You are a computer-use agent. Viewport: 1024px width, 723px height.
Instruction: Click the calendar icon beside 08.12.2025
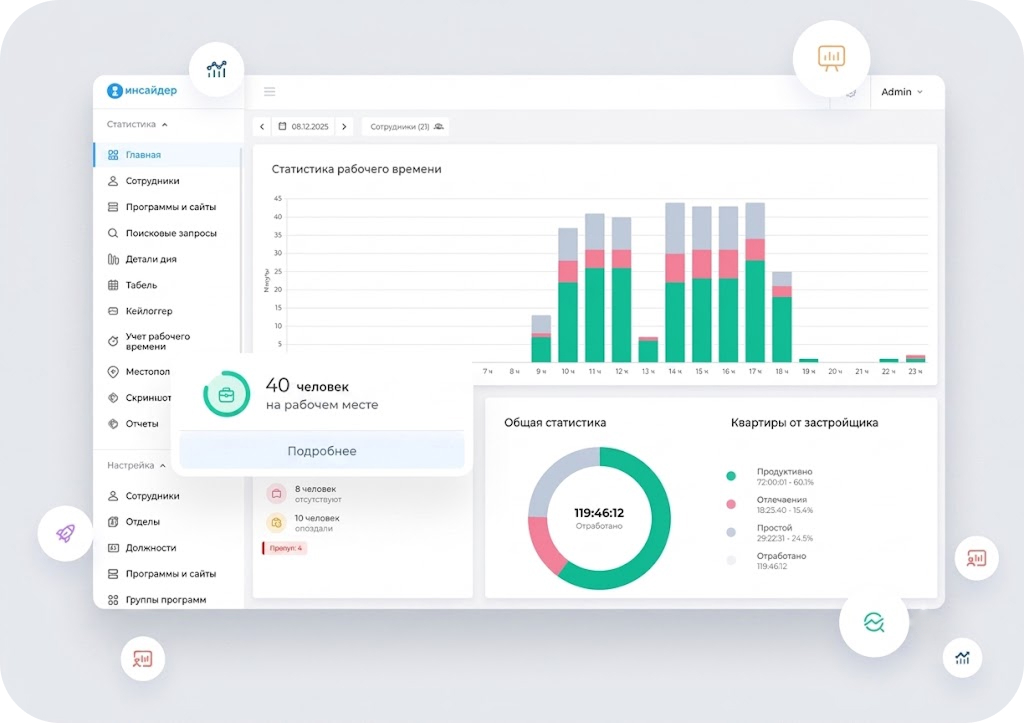click(282, 127)
